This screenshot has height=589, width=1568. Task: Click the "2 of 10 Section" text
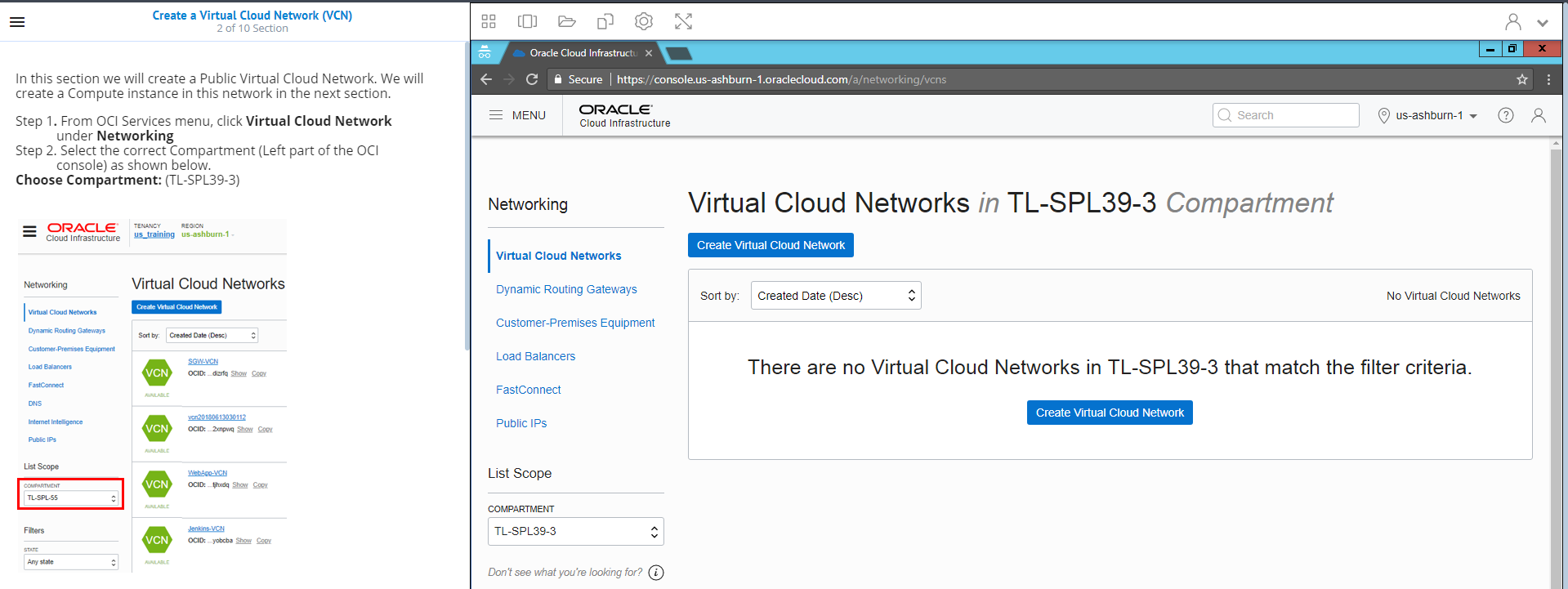[252, 29]
